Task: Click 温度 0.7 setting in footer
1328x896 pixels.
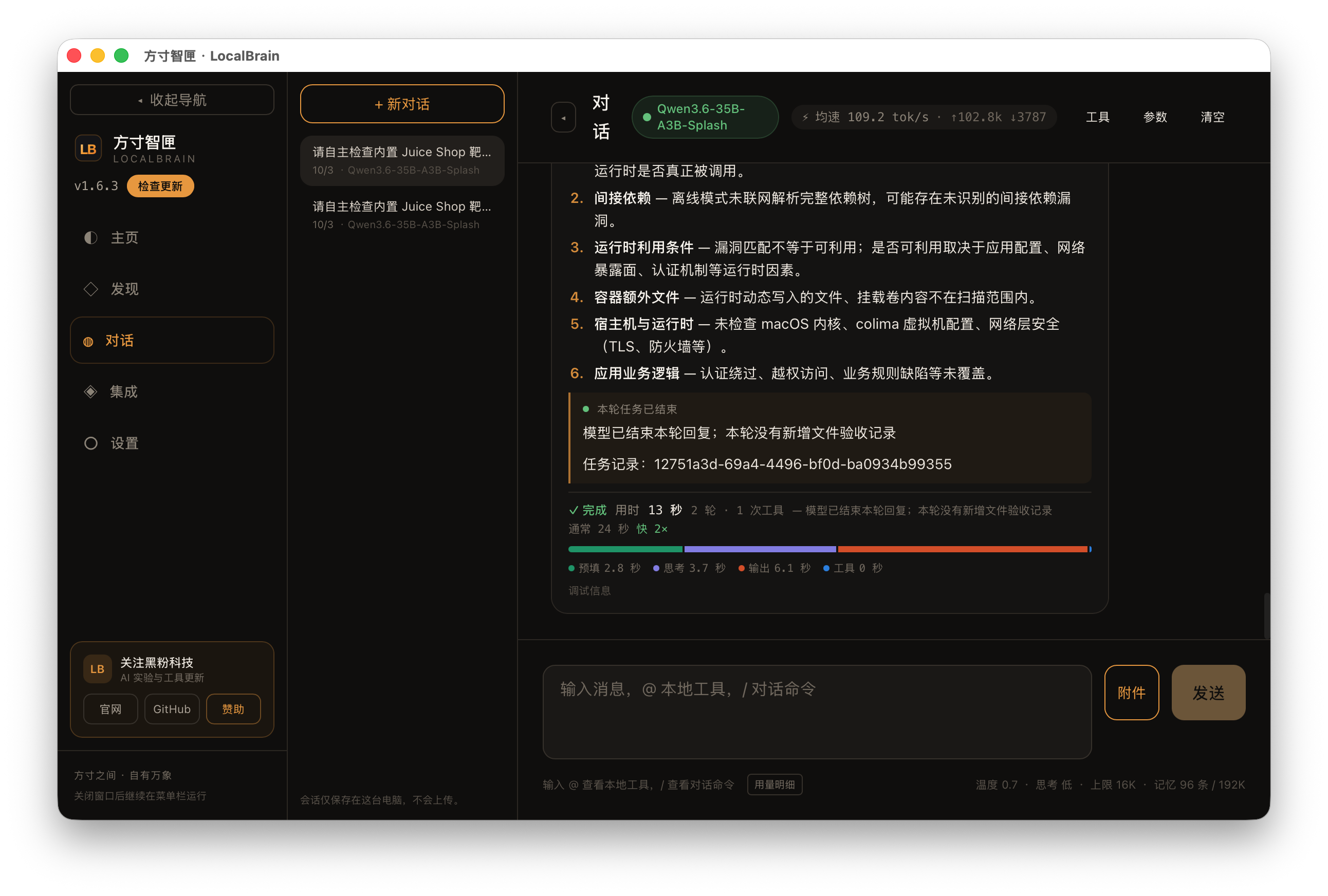Action: pyautogui.click(x=996, y=785)
